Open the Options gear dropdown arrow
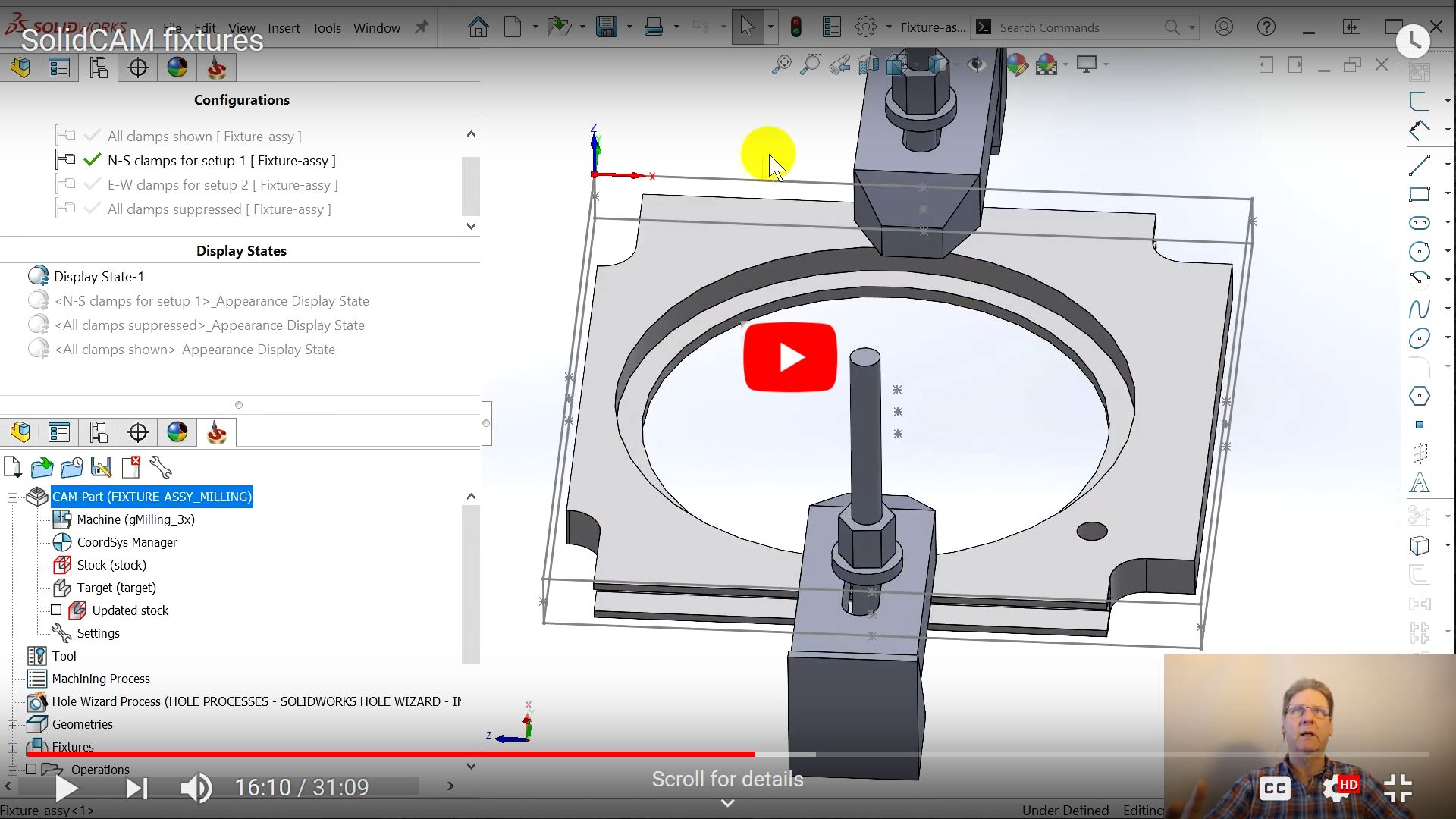Viewport: 1456px width, 819px height. click(889, 27)
